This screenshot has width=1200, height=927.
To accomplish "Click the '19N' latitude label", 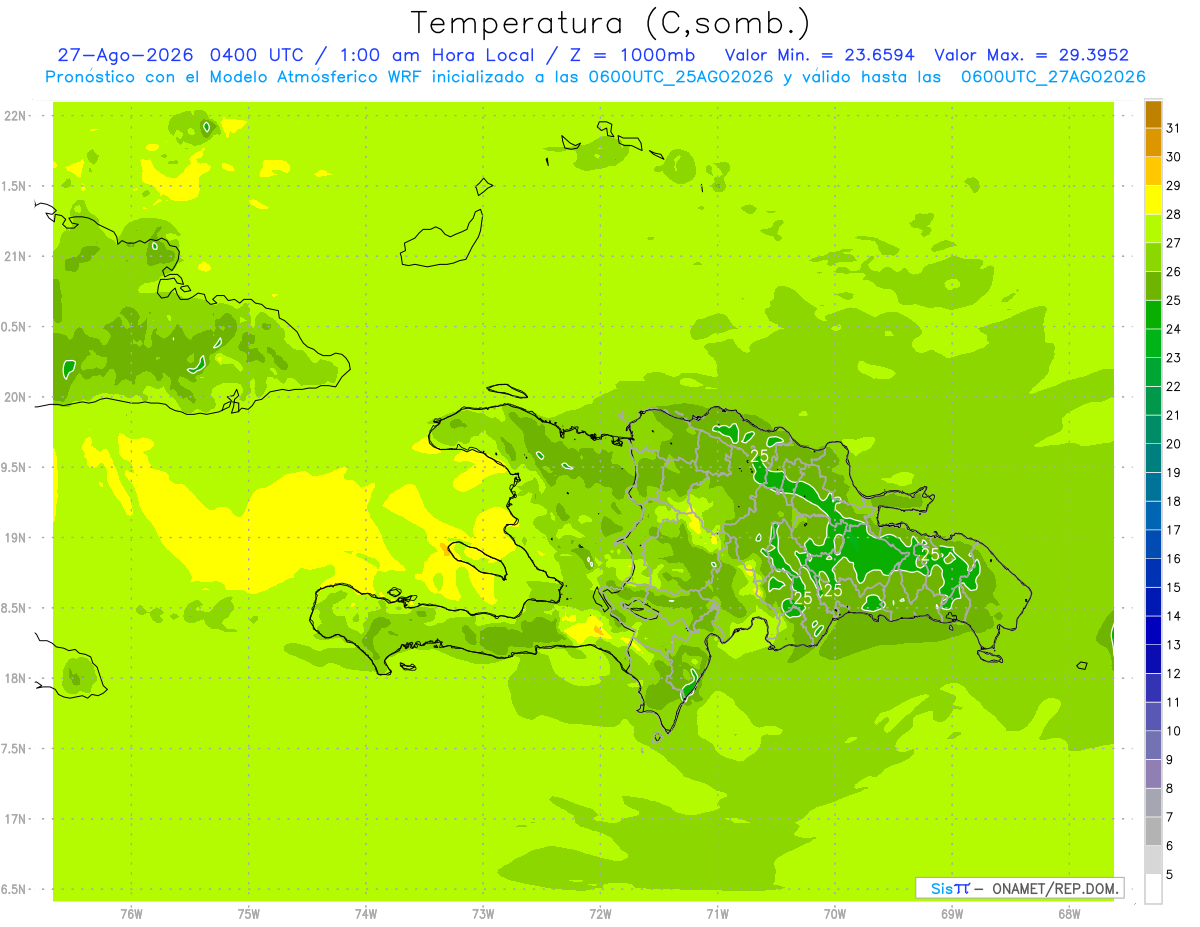I will click(16, 537).
